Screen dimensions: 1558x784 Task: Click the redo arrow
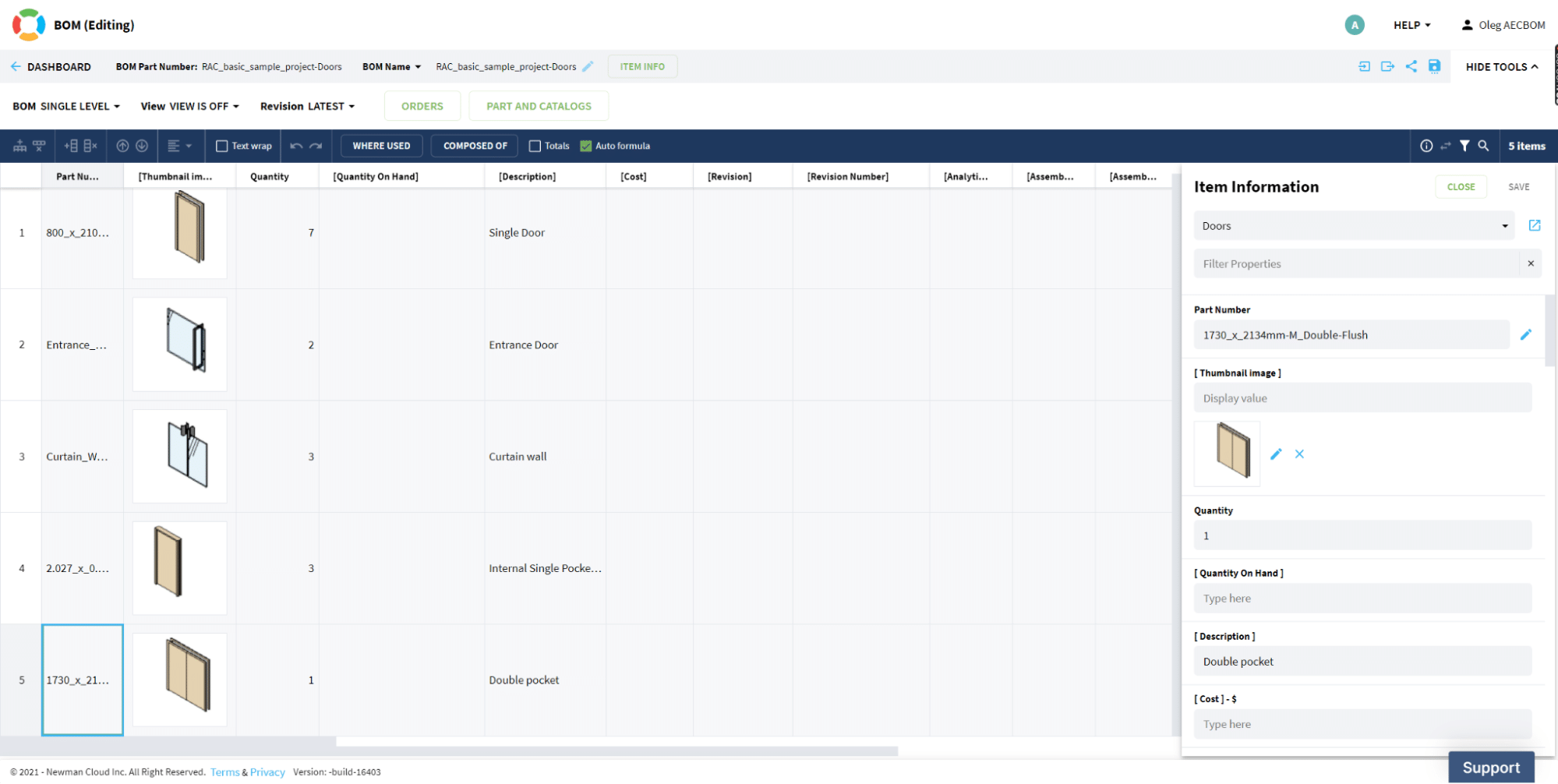pyautogui.click(x=316, y=146)
